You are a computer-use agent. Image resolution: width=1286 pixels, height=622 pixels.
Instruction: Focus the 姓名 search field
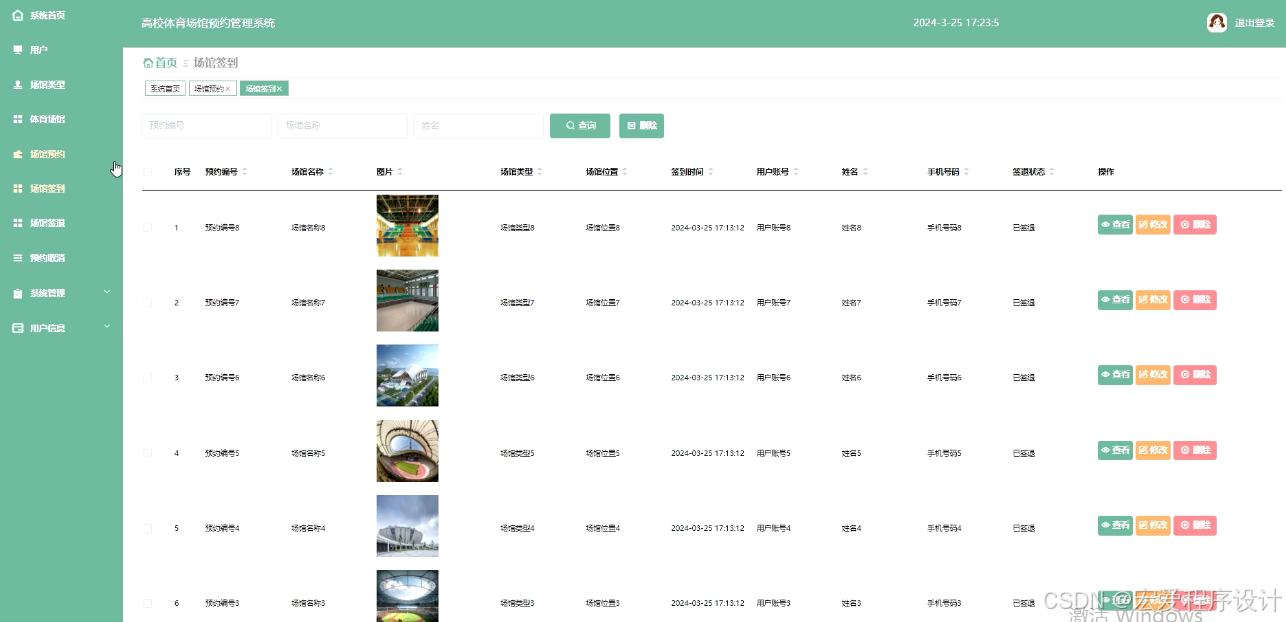click(478, 126)
